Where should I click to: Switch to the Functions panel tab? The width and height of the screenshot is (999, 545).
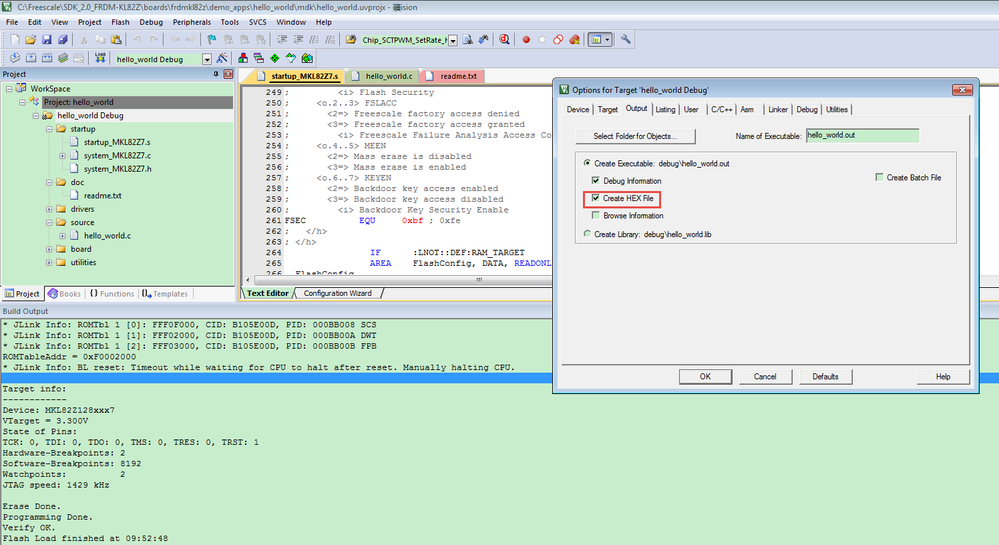click(x=112, y=294)
